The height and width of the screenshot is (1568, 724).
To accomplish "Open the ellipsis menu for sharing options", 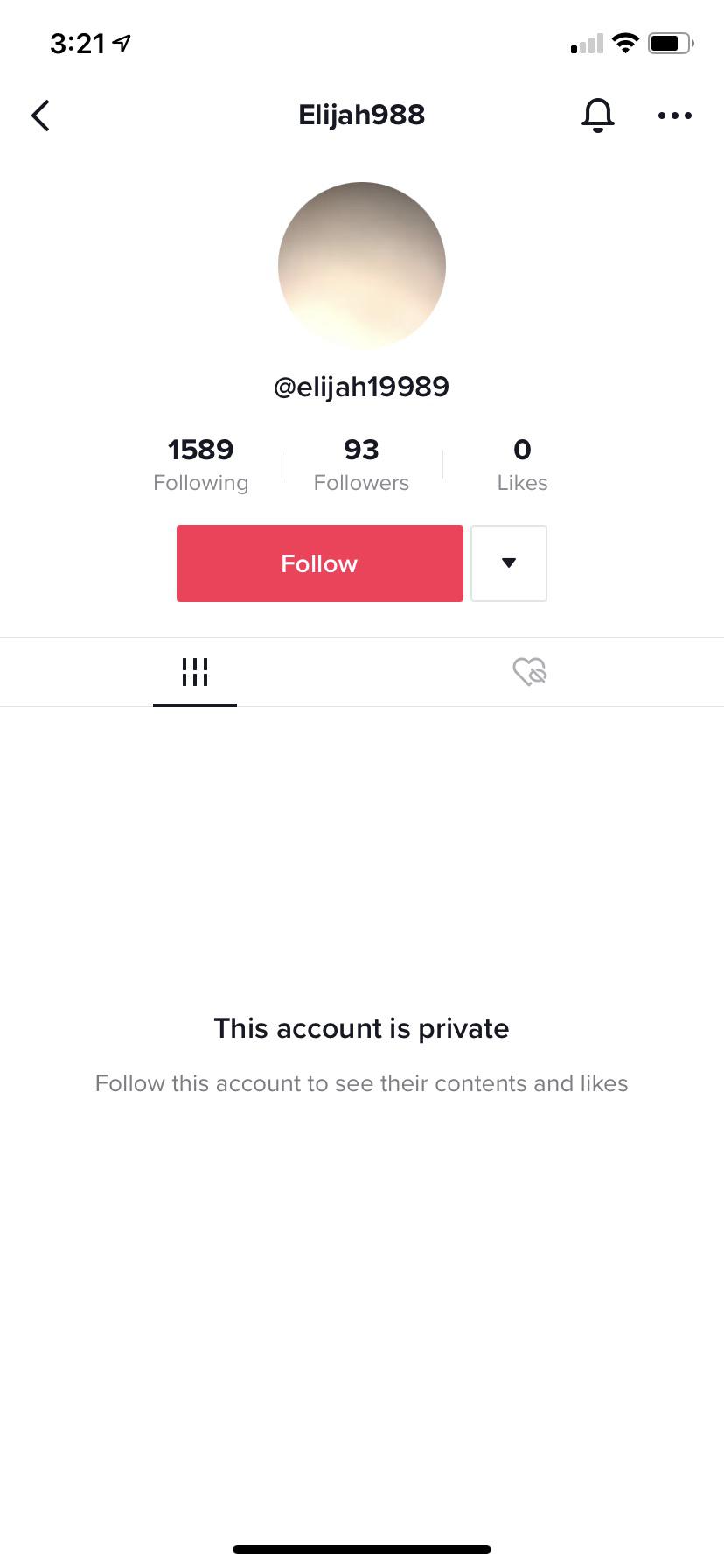I will pyautogui.click(x=674, y=115).
